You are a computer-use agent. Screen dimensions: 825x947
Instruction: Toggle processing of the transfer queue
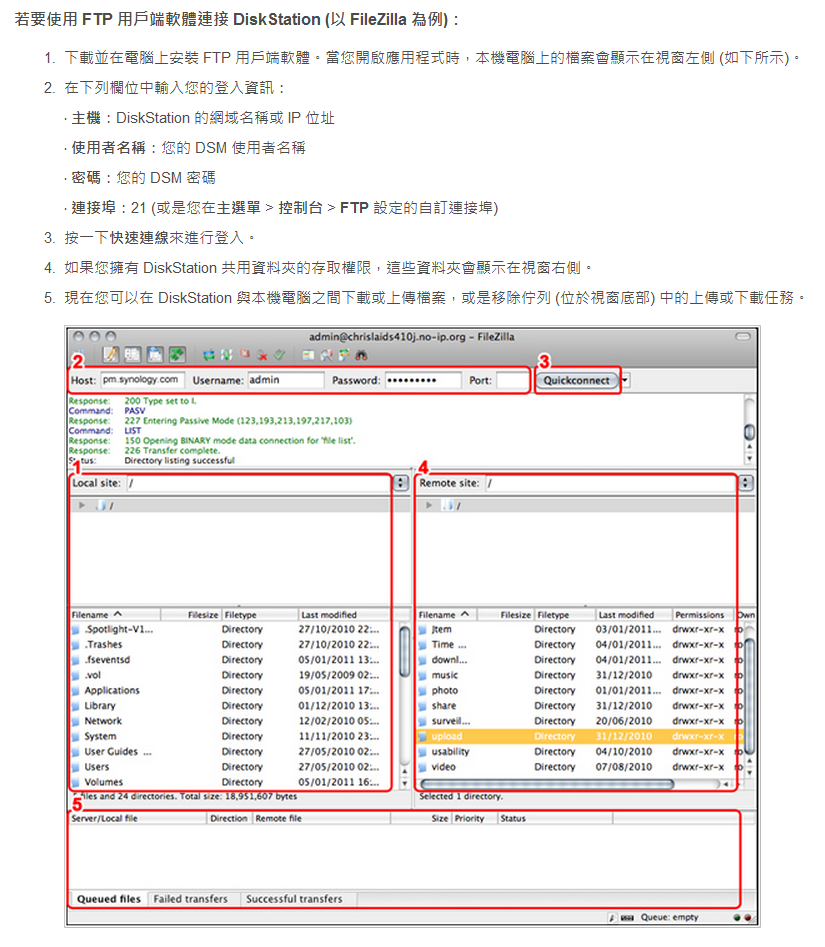tap(227, 355)
